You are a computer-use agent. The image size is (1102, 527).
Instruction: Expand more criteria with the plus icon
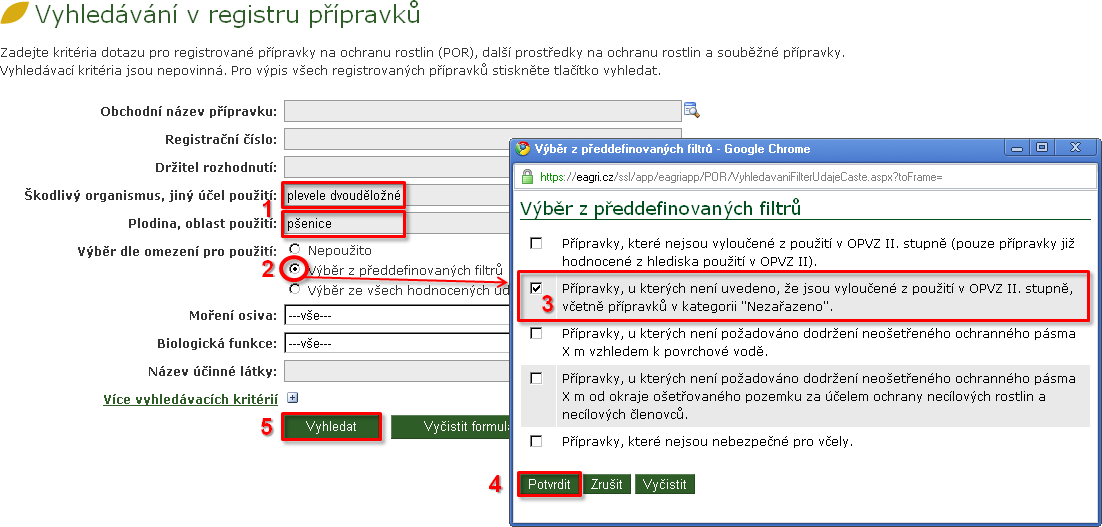tap(292, 398)
